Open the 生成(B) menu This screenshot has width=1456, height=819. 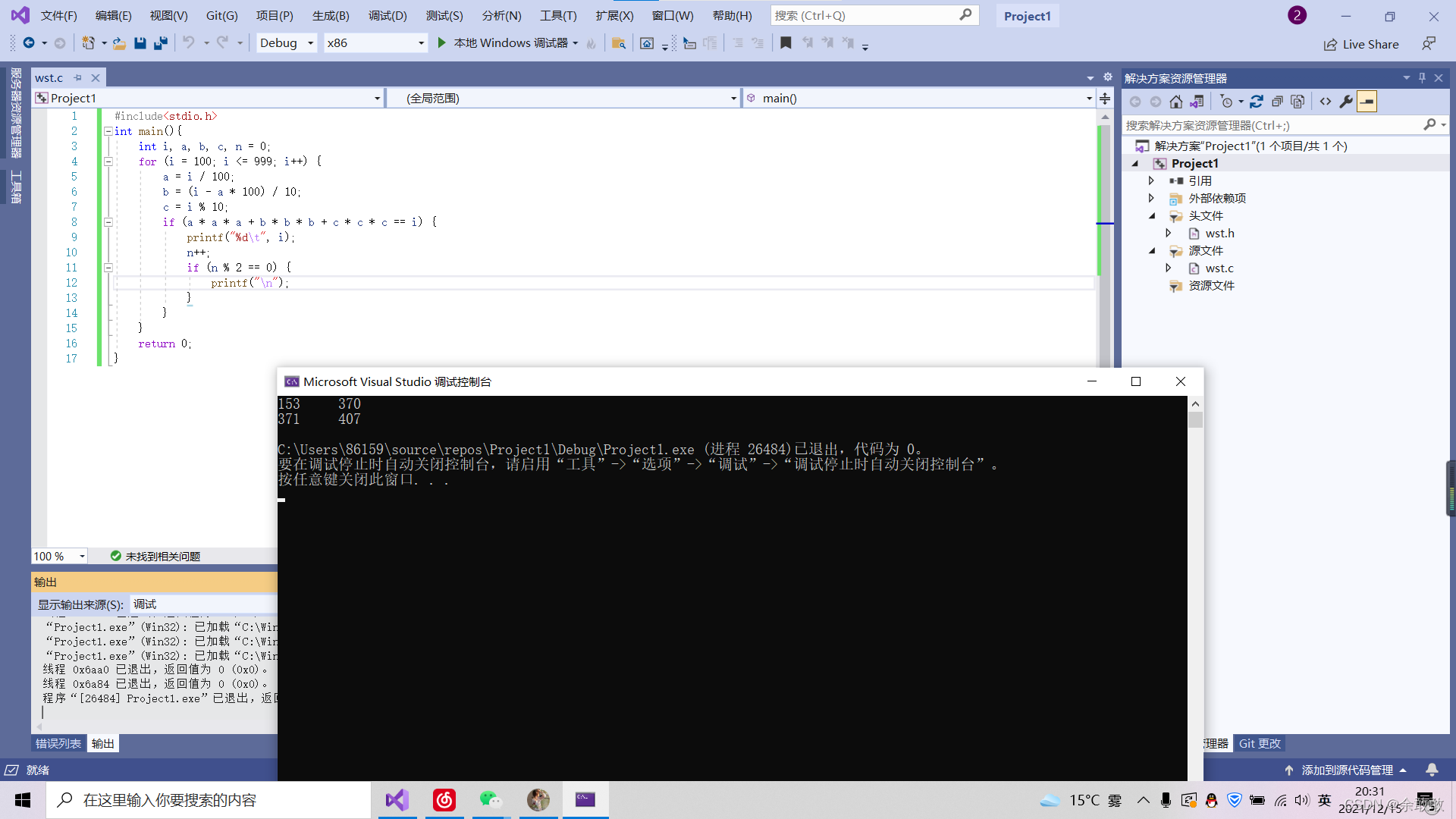pos(331,15)
